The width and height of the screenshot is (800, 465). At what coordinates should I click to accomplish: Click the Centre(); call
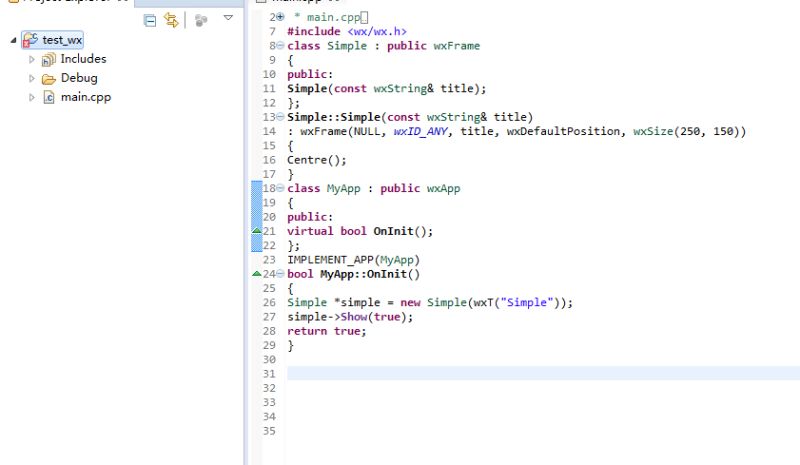pyautogui.click(x=317, y=160)
